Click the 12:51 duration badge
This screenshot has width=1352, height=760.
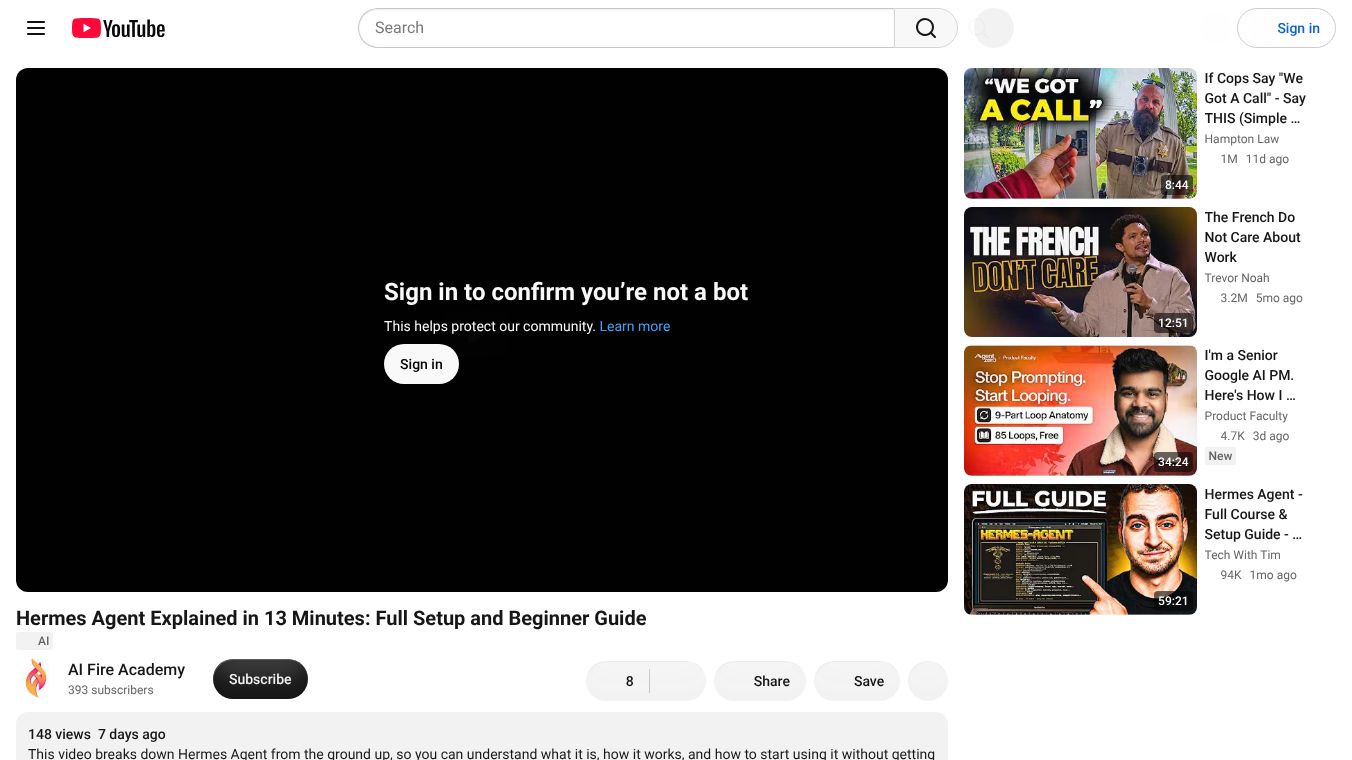coord(1173,323)
